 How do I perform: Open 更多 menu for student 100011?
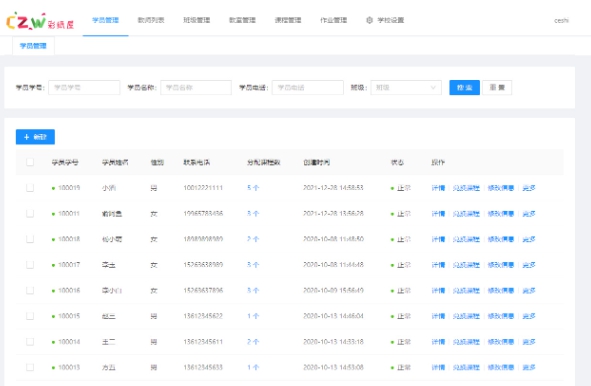tap(529, 213)
